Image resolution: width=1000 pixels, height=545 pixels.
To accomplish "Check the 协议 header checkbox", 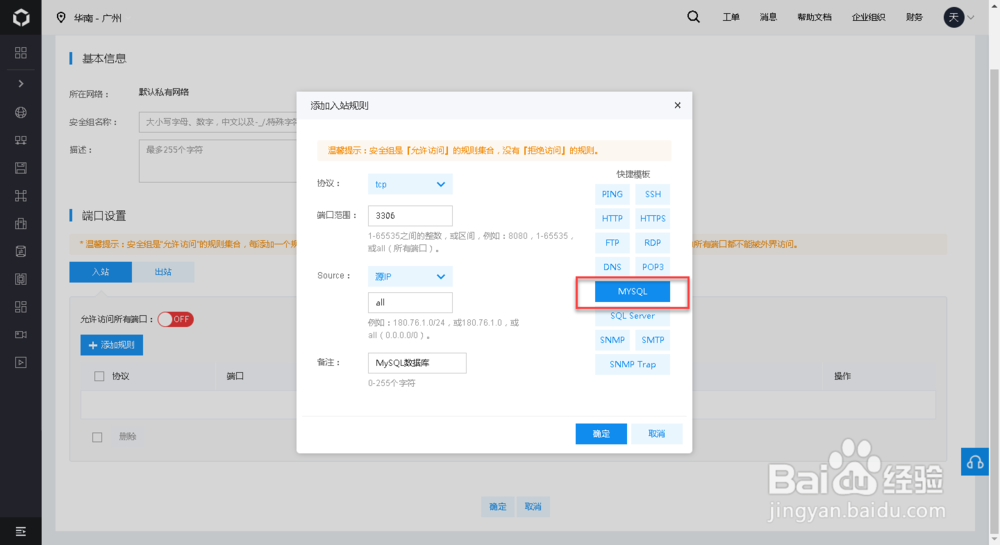I will 99,376.
